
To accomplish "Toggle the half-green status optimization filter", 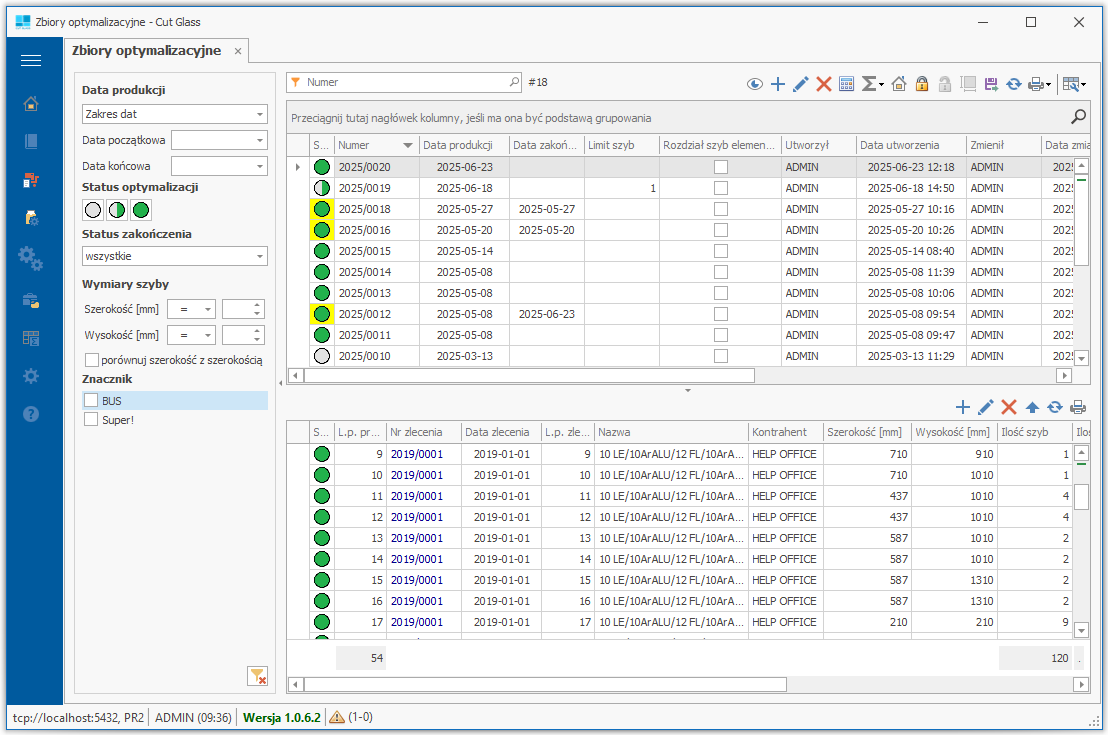I will pyautogui.click(x=117, y=210).
